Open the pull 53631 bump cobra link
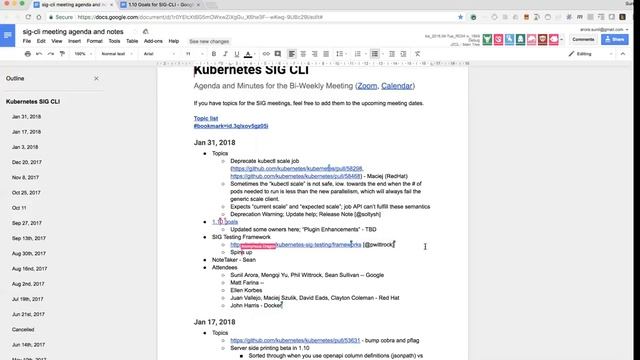This screenshot has width=640, height=360. coord(295,340)
